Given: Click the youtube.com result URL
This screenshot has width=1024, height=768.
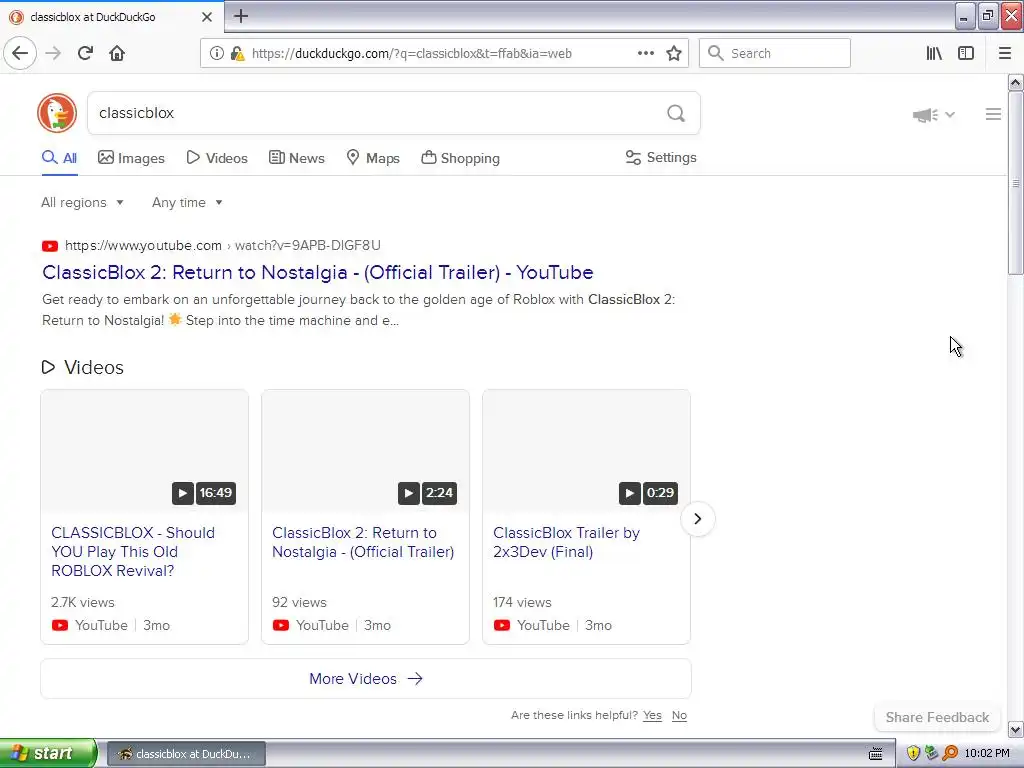Looking at the screenshot, I should point(223,246).
